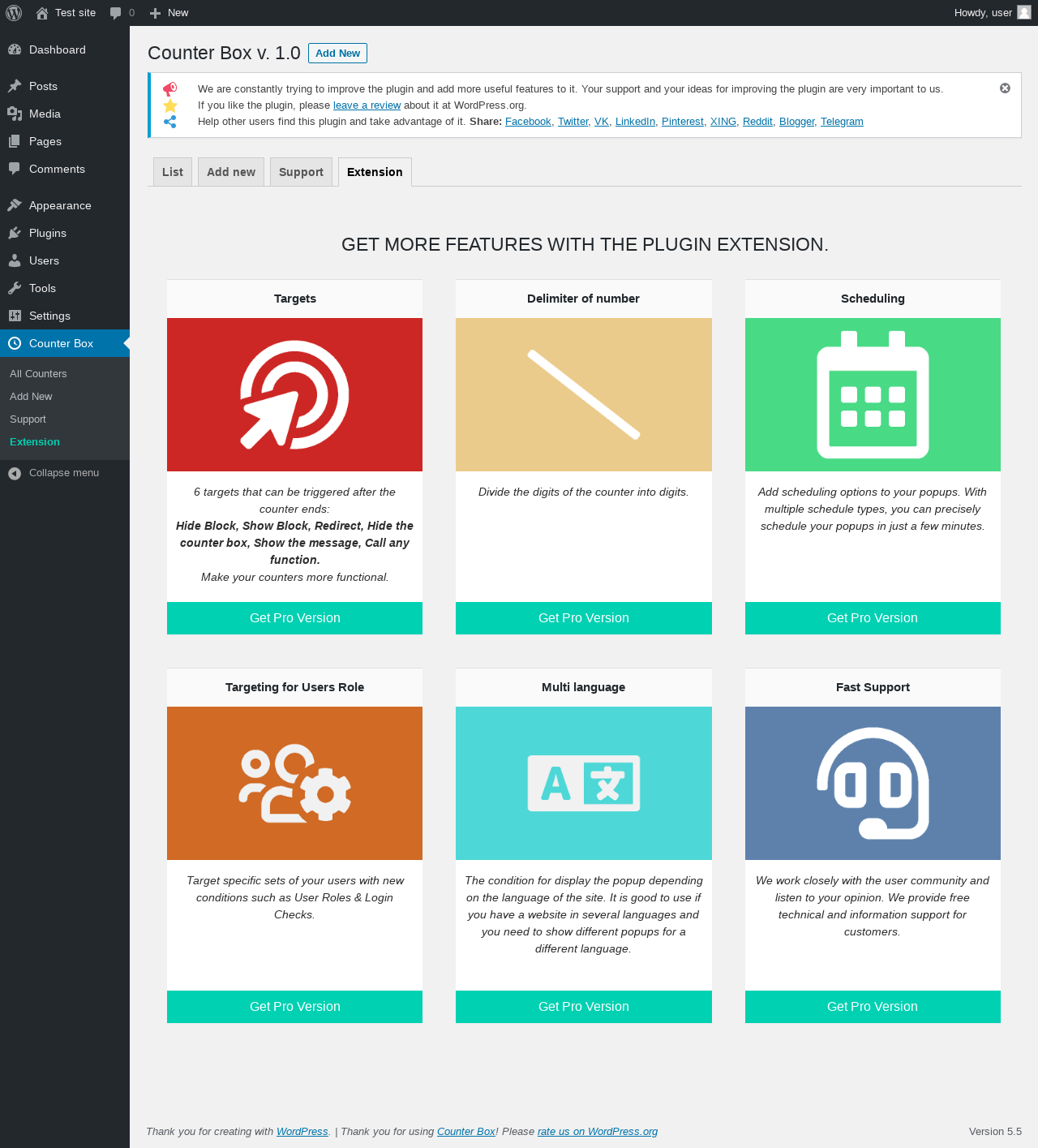Share plugin on VK
Image resolution: width=1038 pixels, height=1148 pixels.
601,122
